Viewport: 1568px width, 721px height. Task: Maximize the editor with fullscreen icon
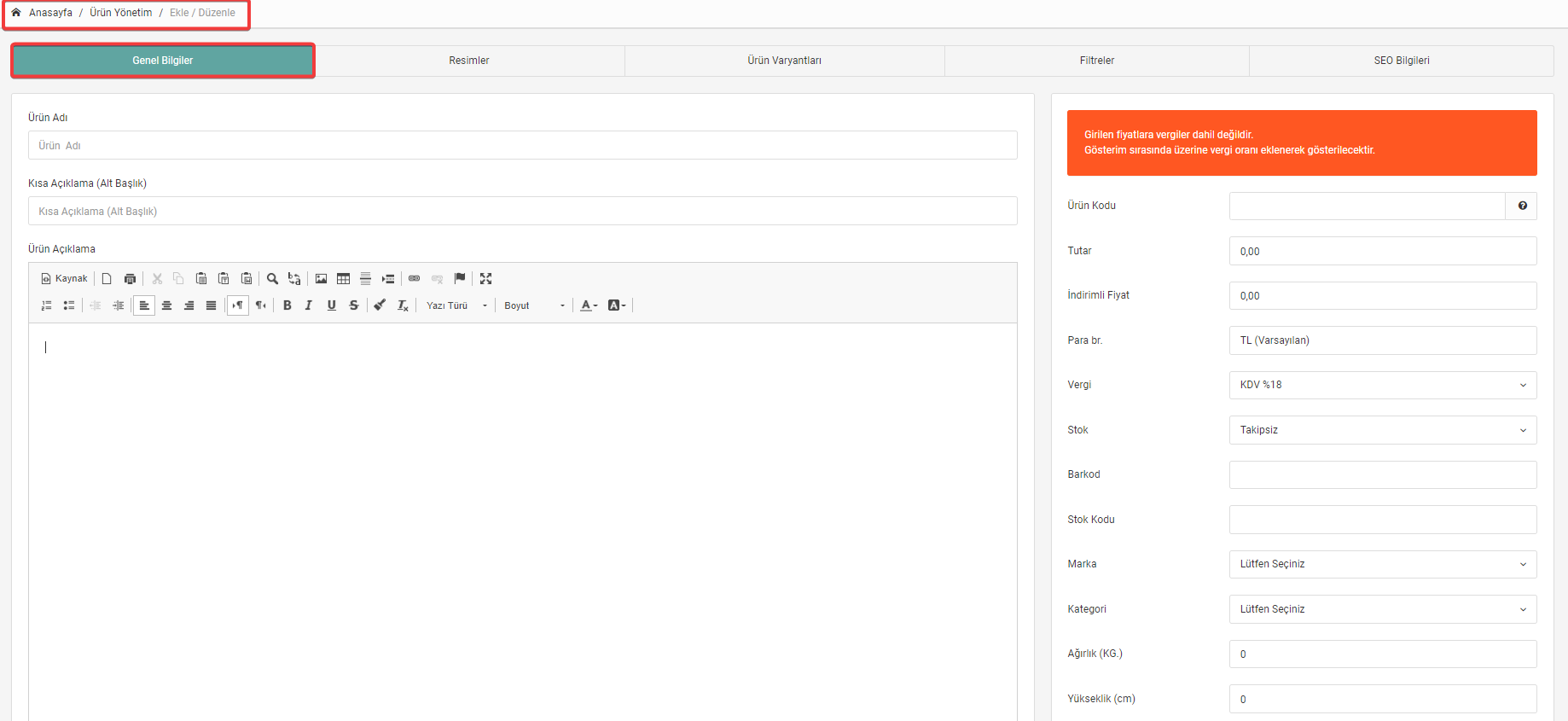[x=485, y=279]
